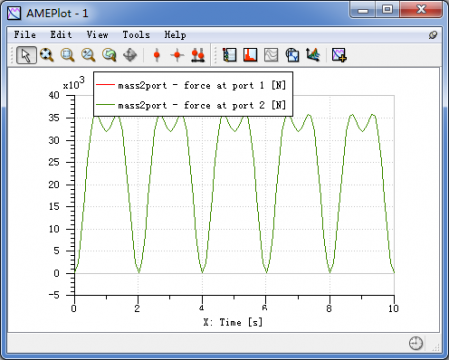Screen dimensions: 449x360
Task: Select force at port 2 legend entry
Action: coord(191,105)
